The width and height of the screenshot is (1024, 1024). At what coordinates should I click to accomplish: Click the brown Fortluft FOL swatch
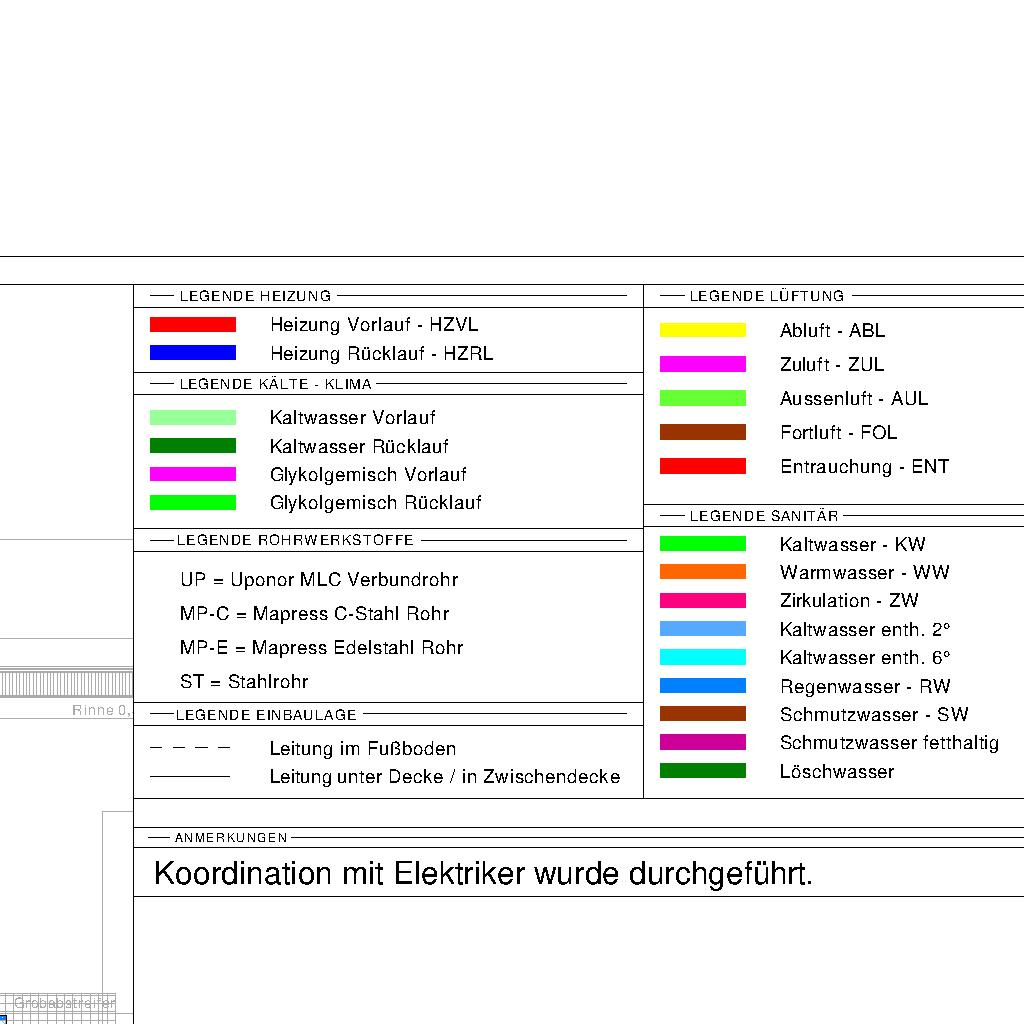pyautogui.click(x=703, y=432)
